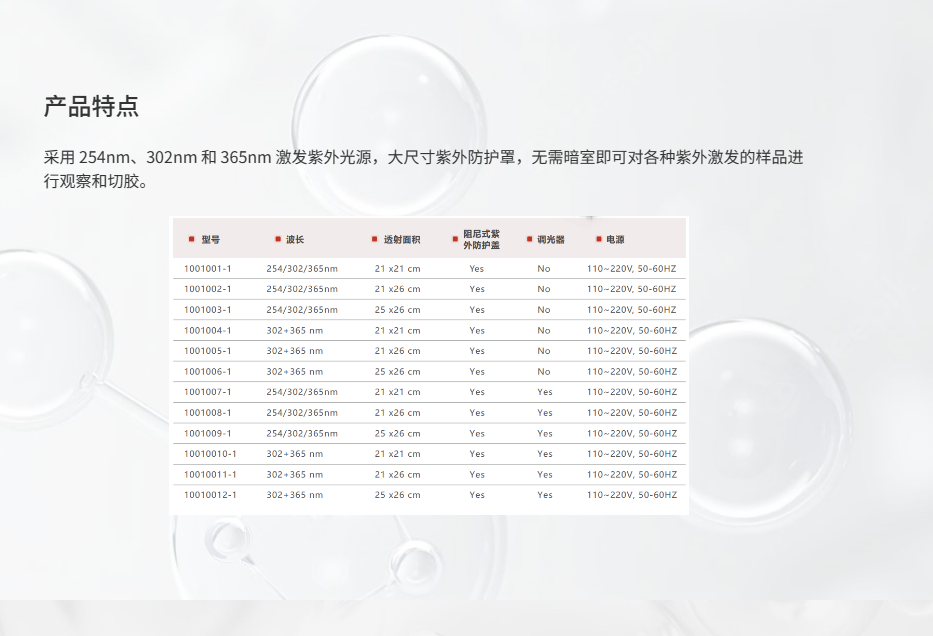Click the power supply value in row 10010010-1
The width and height of the screenshot is (933, 636).
(632, 454)
